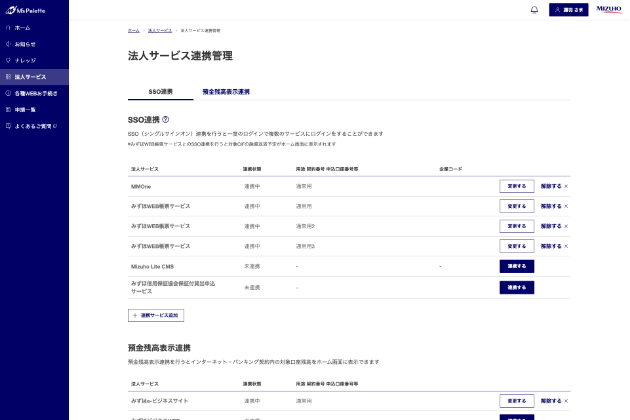
Task: Go to ホーム via the house icon
Action: point(8,28)
